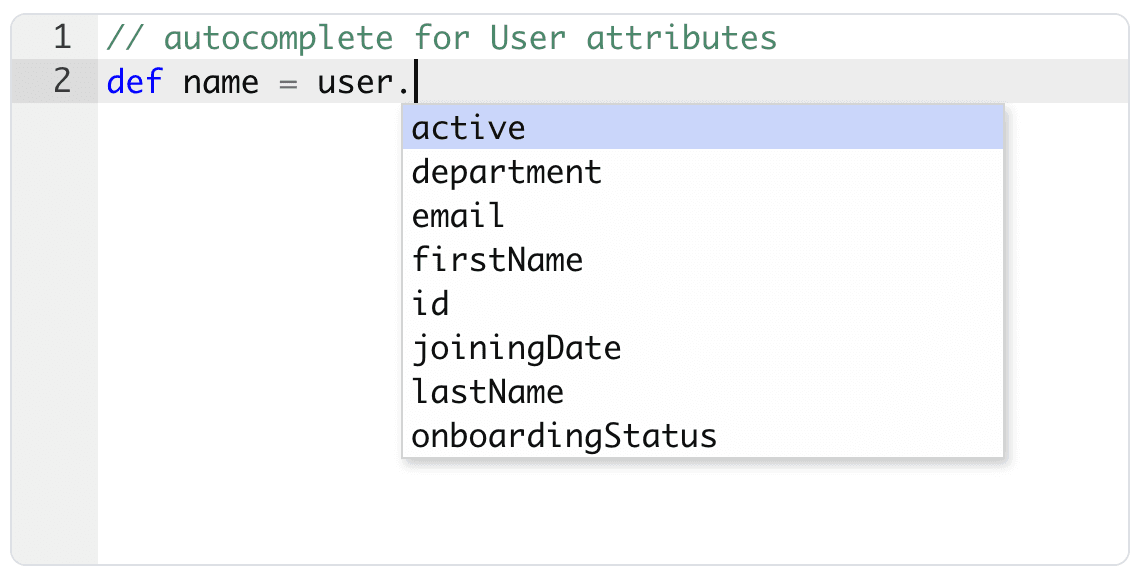
Task: Choose the 'id' completion entry
Action: [431, 304]
